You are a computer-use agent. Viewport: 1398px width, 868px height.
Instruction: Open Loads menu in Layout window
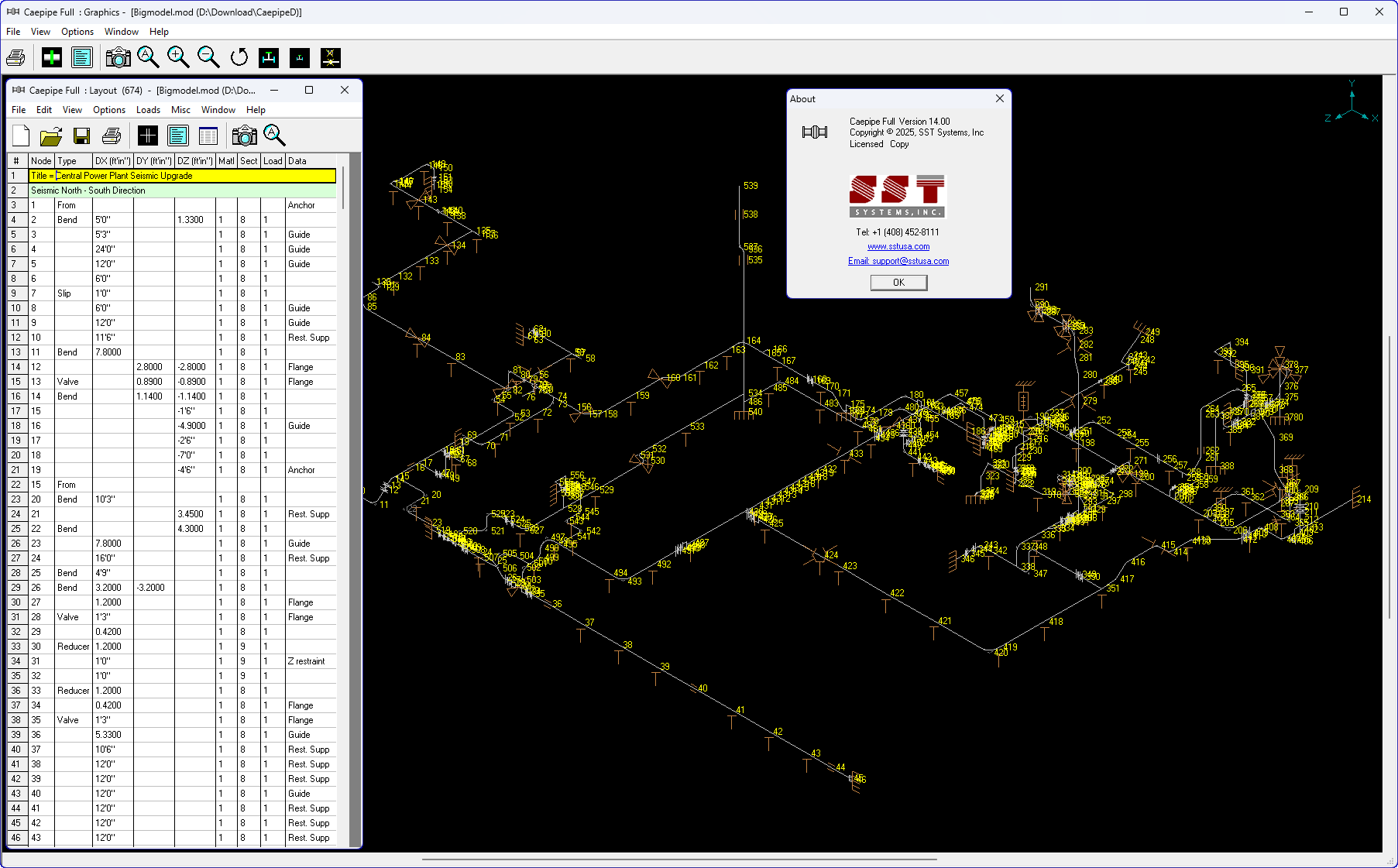pos(148,110)
